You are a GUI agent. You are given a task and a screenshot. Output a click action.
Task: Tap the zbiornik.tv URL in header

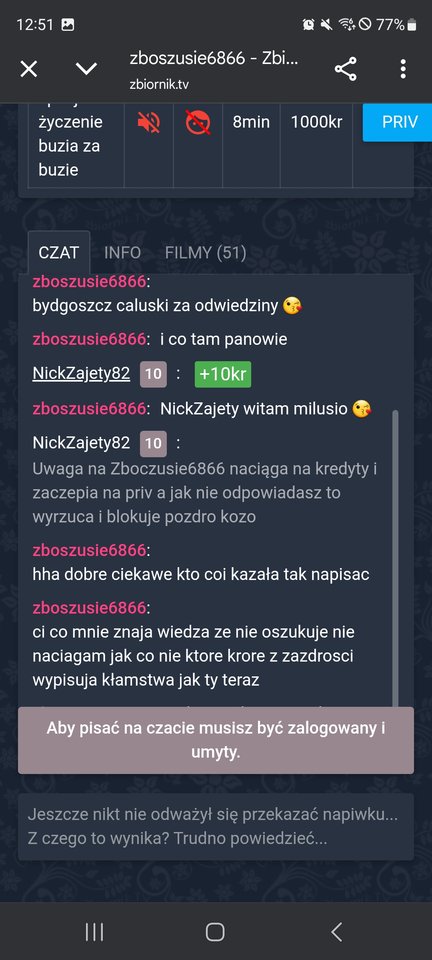coord(159,84)
